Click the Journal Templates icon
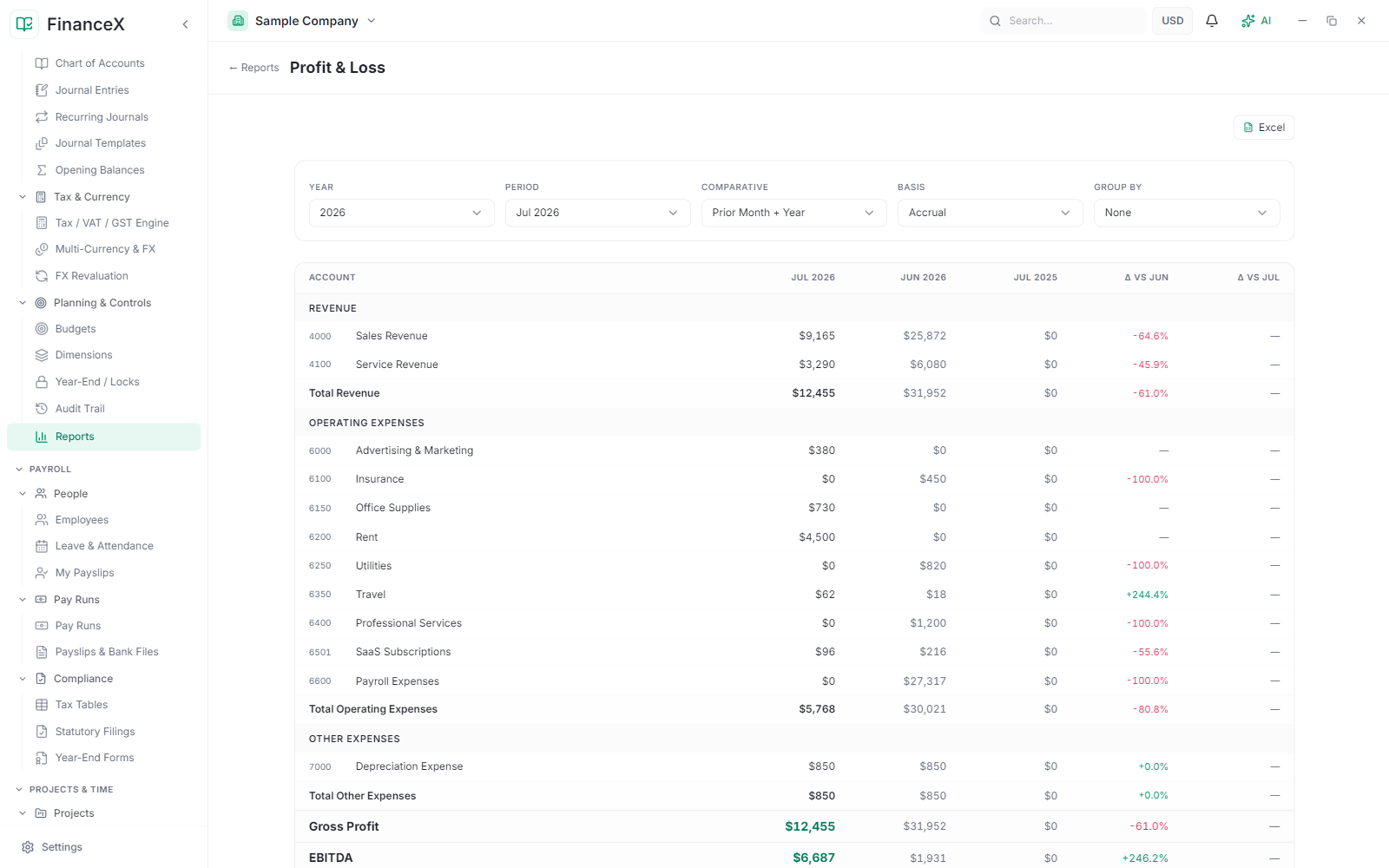The image size is (1389, 868). (42, 143)
